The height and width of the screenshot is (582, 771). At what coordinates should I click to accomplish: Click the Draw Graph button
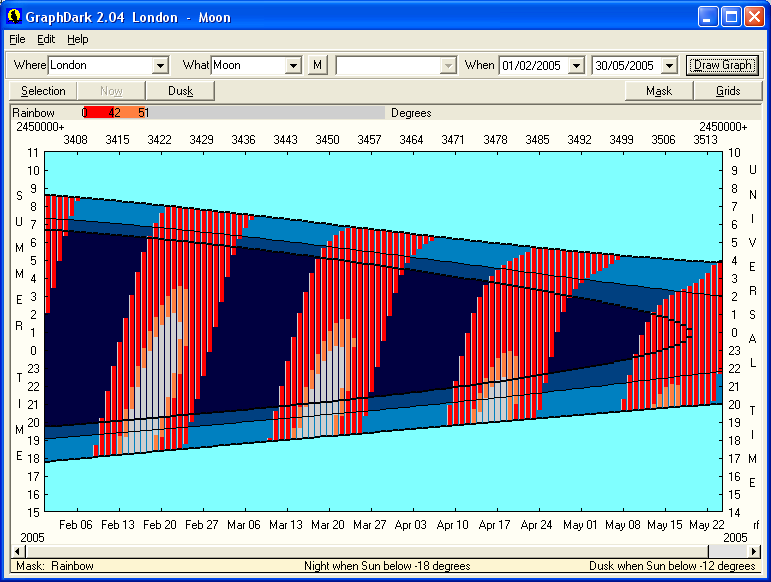point(722,65)
